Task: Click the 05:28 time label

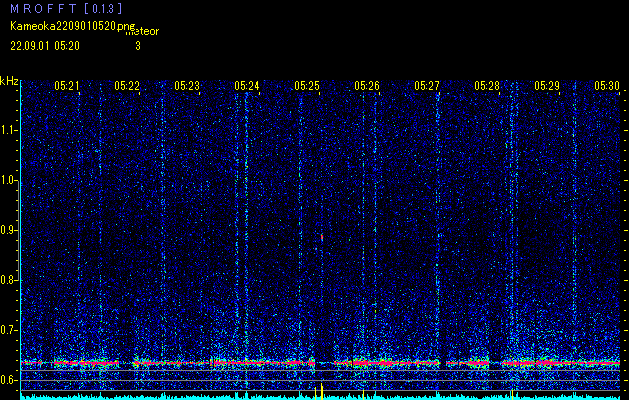Action: click(487, 86)
